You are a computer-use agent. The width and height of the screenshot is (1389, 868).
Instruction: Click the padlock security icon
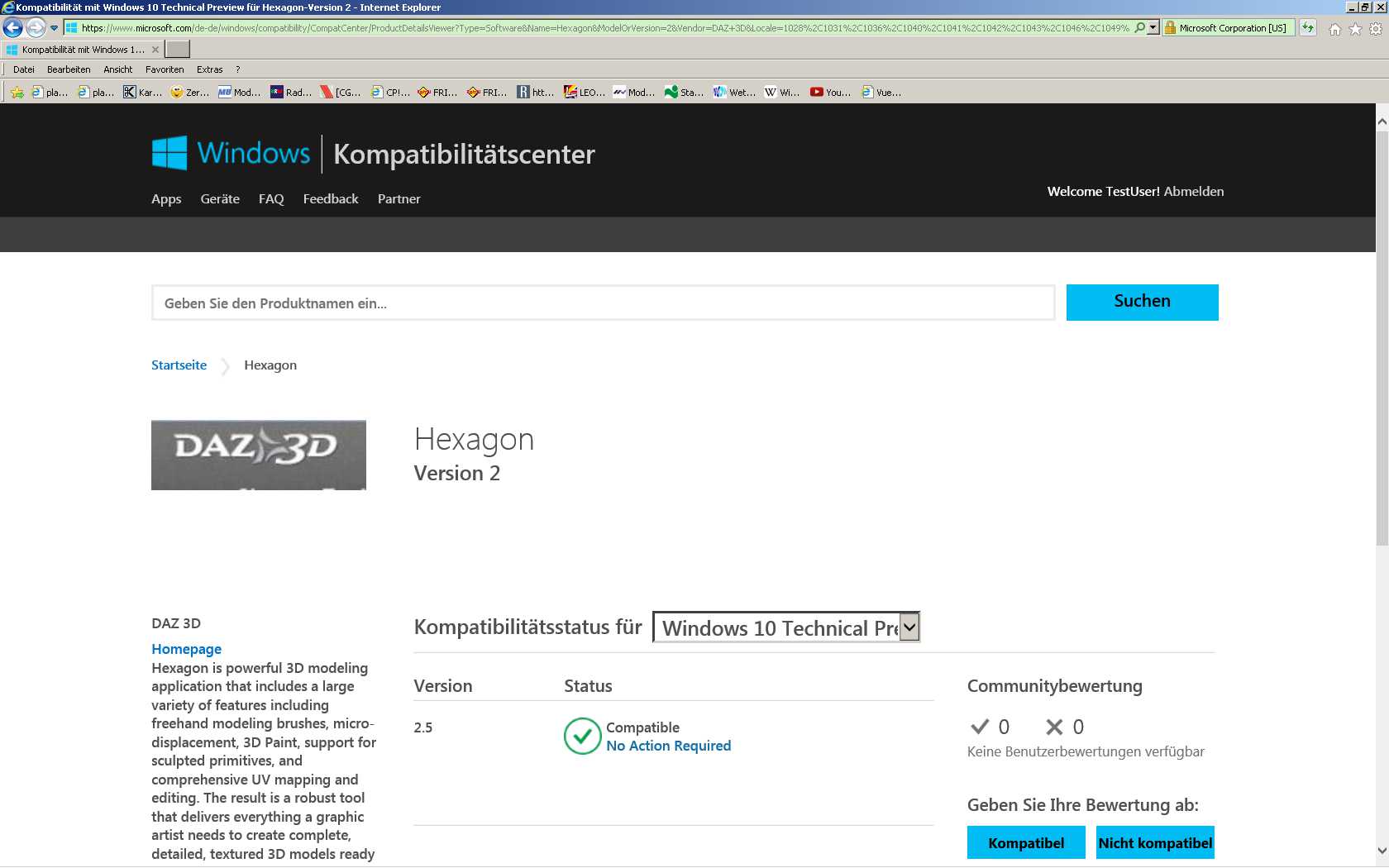point(1170,28)
